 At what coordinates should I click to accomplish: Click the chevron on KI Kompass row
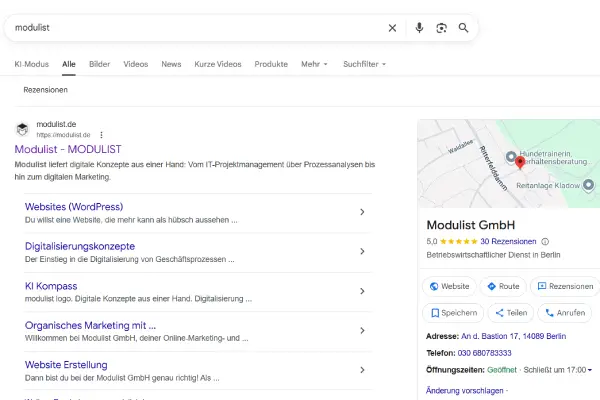(x=362, y=291)
